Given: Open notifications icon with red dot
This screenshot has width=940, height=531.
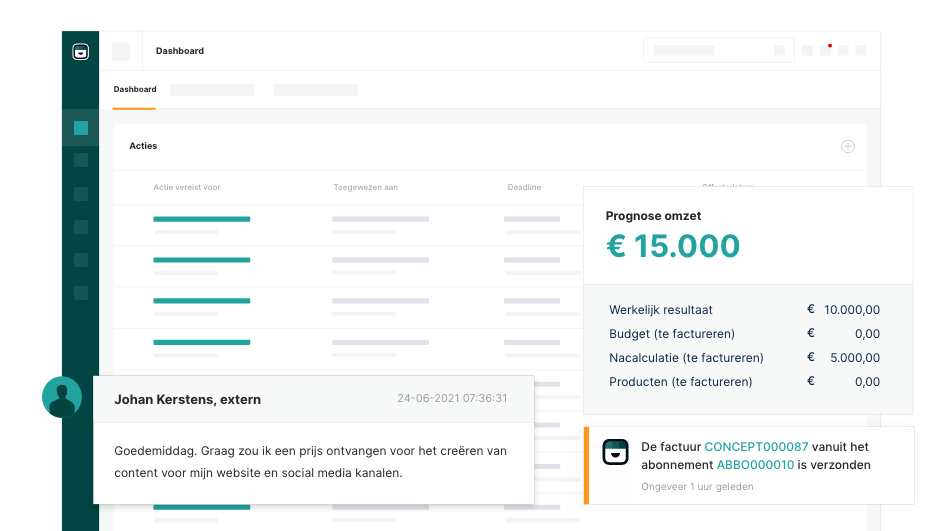Looking at the screenshot, I should tap(825, 50).
